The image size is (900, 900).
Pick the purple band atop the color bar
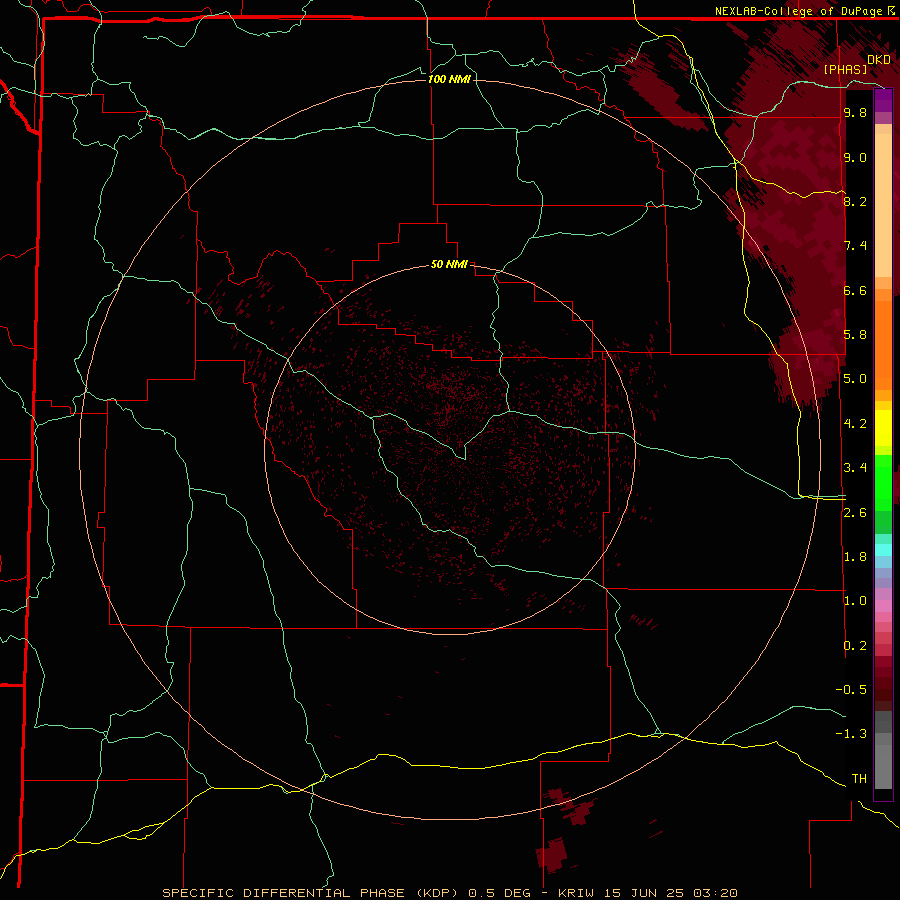[x=883, y=100]
